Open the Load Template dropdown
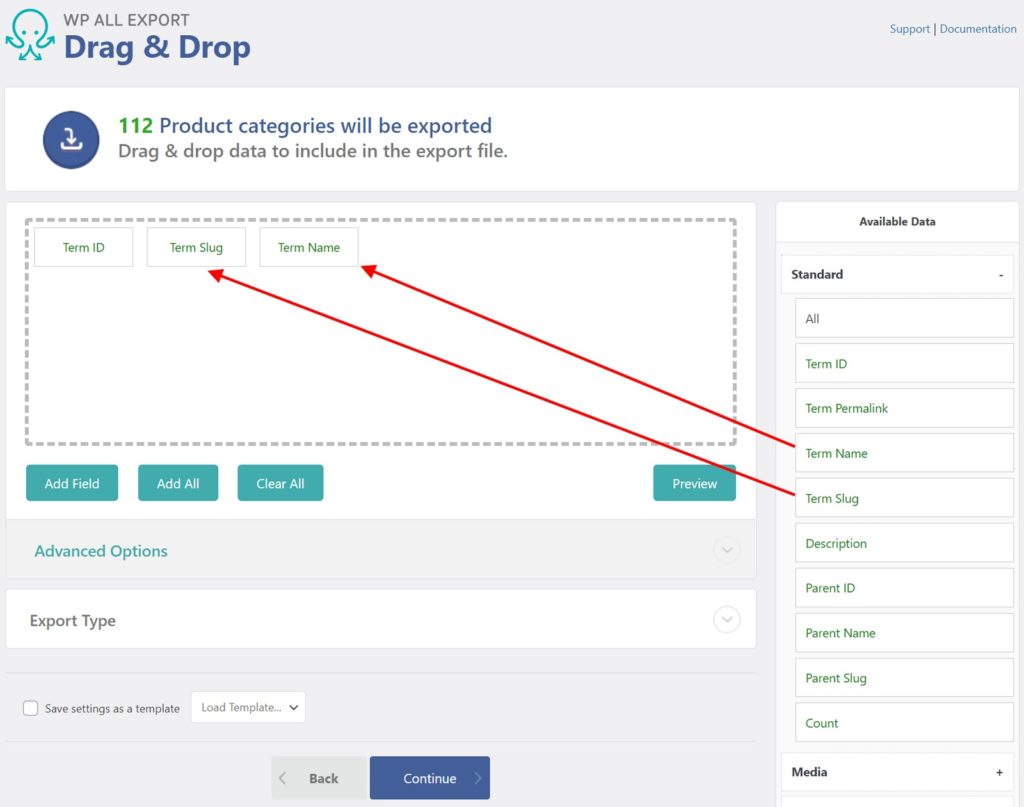The height and width of the screenshot is (807, 1024). (248, 707)
